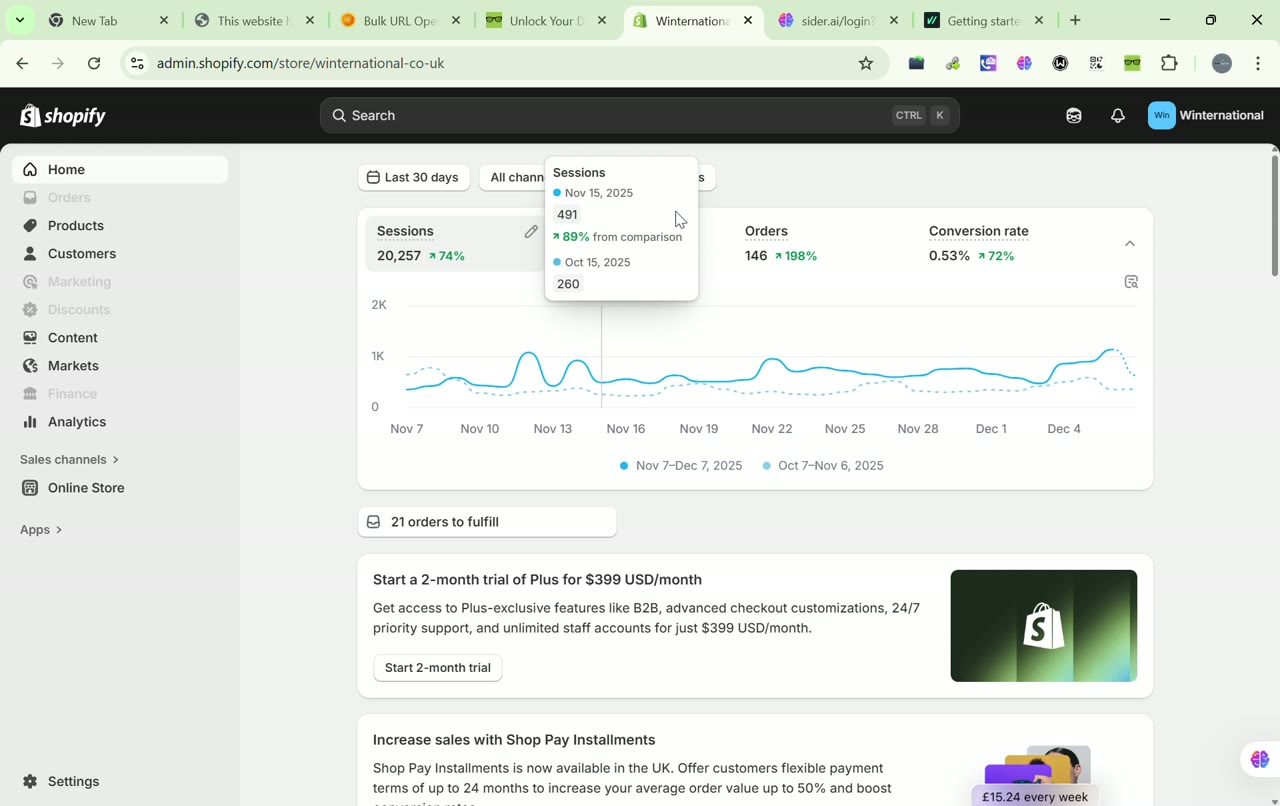The image size is (1280, 806).
Task: Switch to the This website browser tab
Action: click(x=252, y=21)
